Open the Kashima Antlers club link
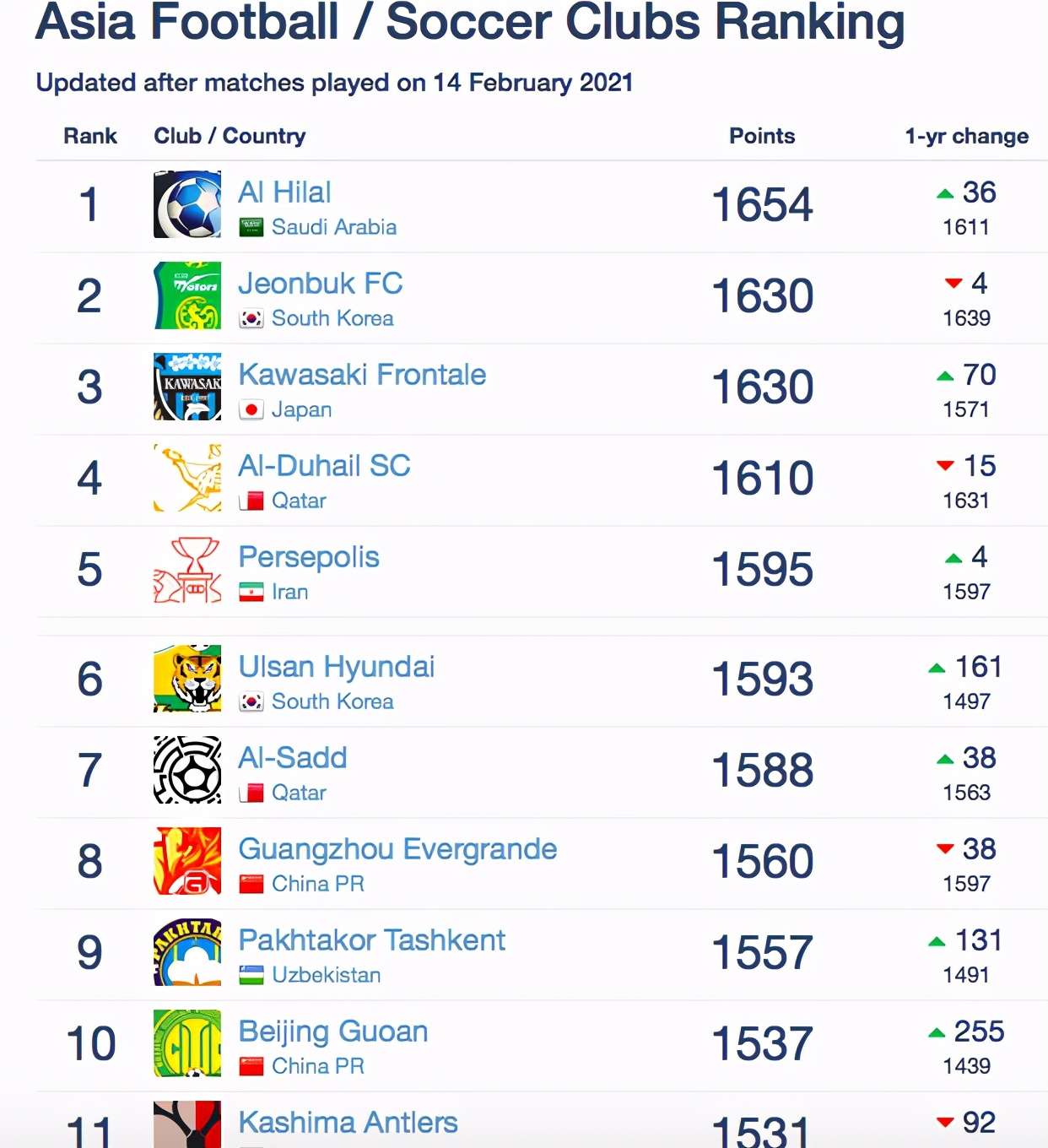The image size is (1048, 1148). 348,1123
